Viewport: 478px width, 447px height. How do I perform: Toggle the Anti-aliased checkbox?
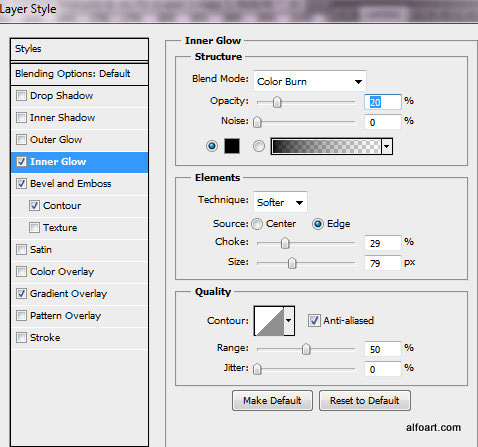point(314,321)
